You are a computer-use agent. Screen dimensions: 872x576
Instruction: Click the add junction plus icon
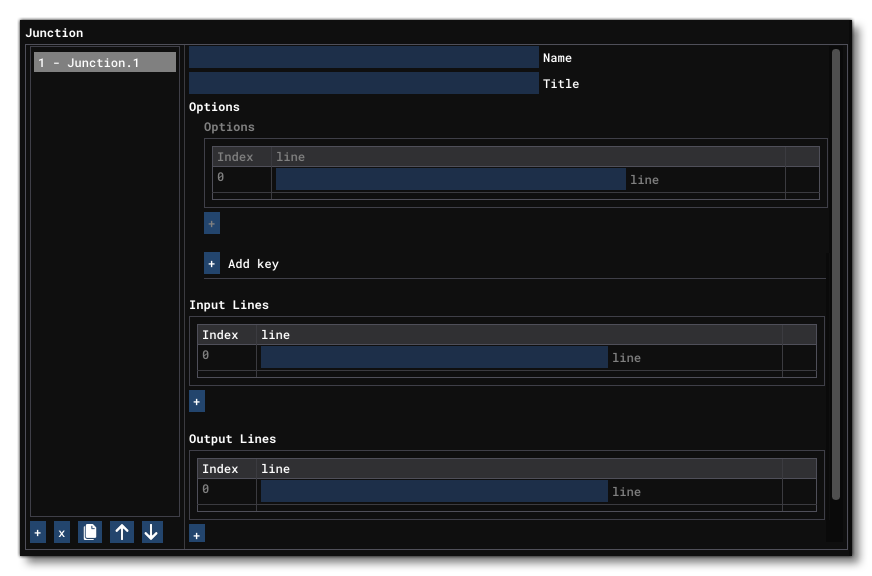click(38, 533)
